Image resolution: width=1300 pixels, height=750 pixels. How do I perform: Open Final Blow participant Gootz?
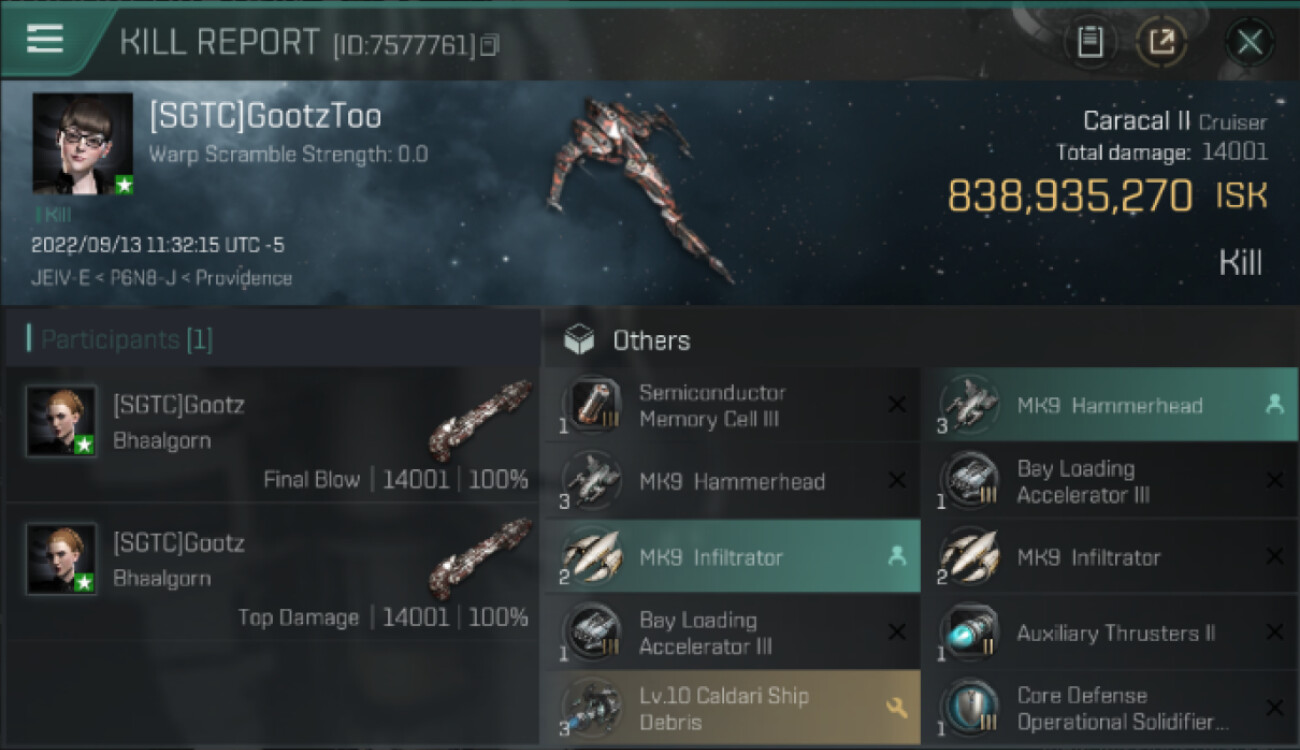(272, 434)
